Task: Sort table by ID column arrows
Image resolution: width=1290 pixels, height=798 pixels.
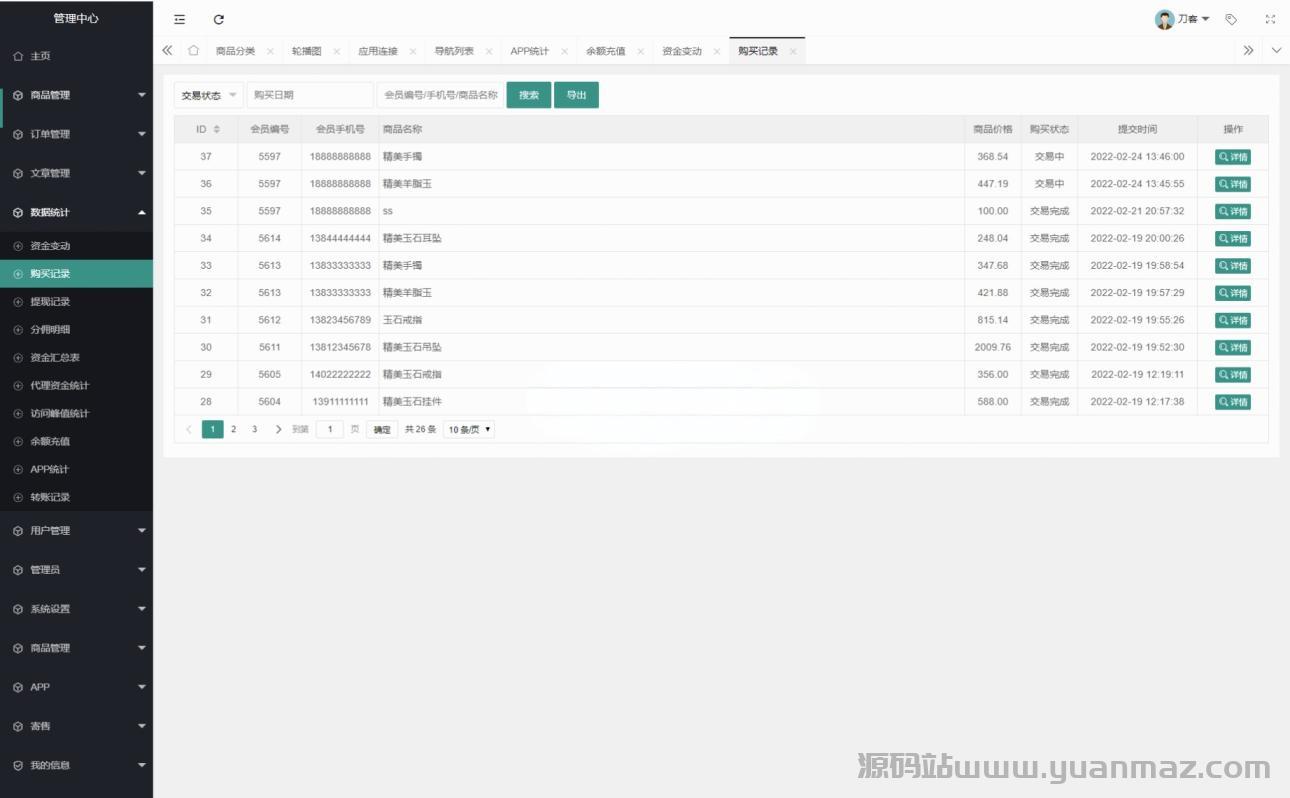Action: pos(217,130)
